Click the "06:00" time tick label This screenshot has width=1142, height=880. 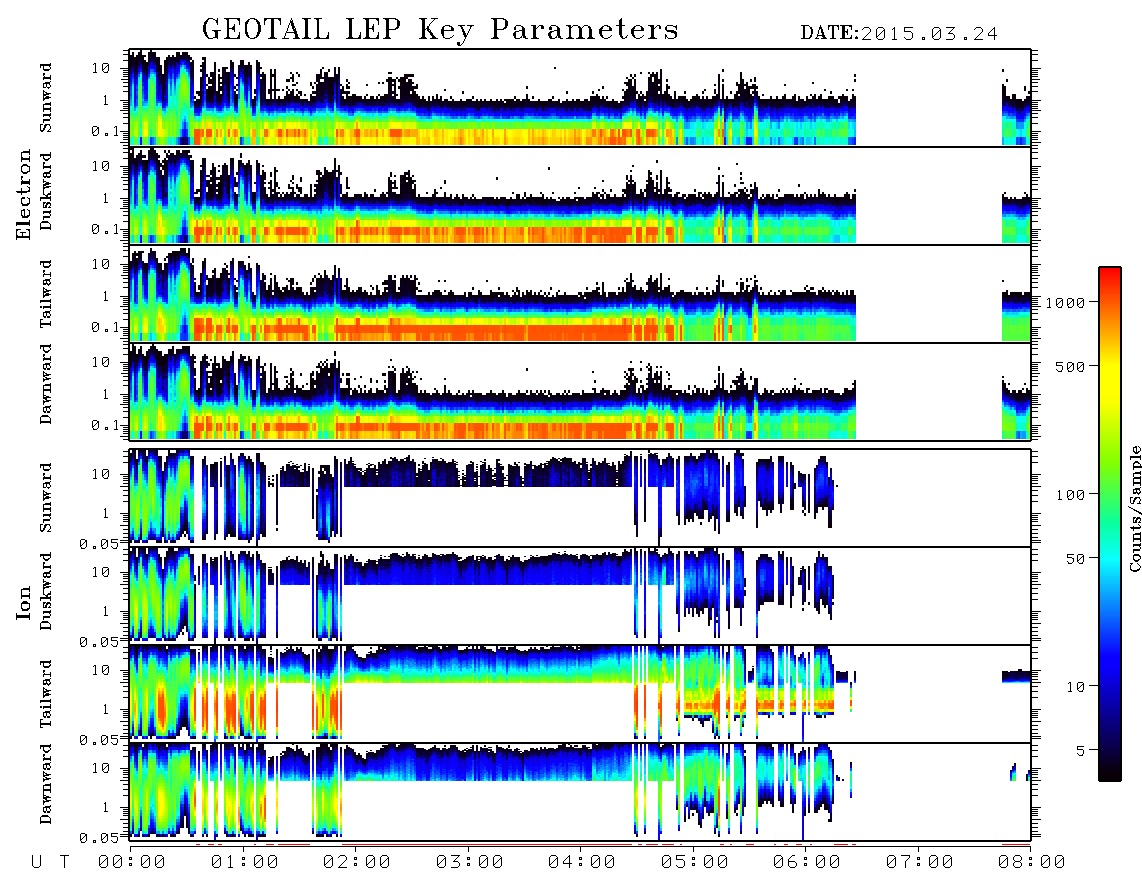(807, 862)
